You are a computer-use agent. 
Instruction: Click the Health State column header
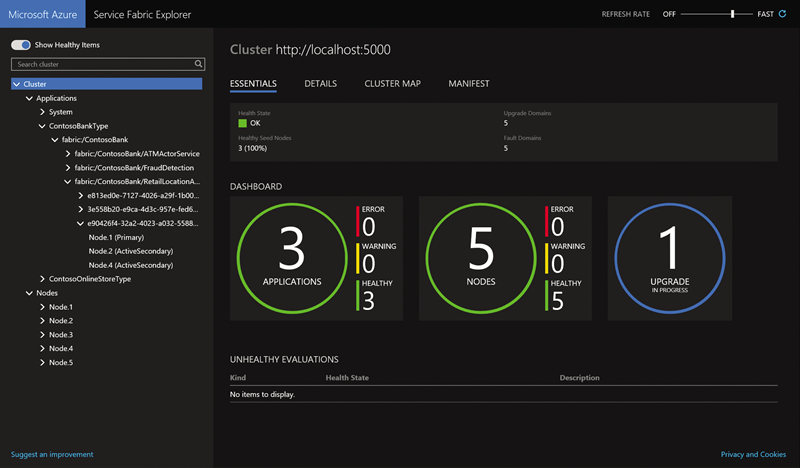[x=347, y=378]
